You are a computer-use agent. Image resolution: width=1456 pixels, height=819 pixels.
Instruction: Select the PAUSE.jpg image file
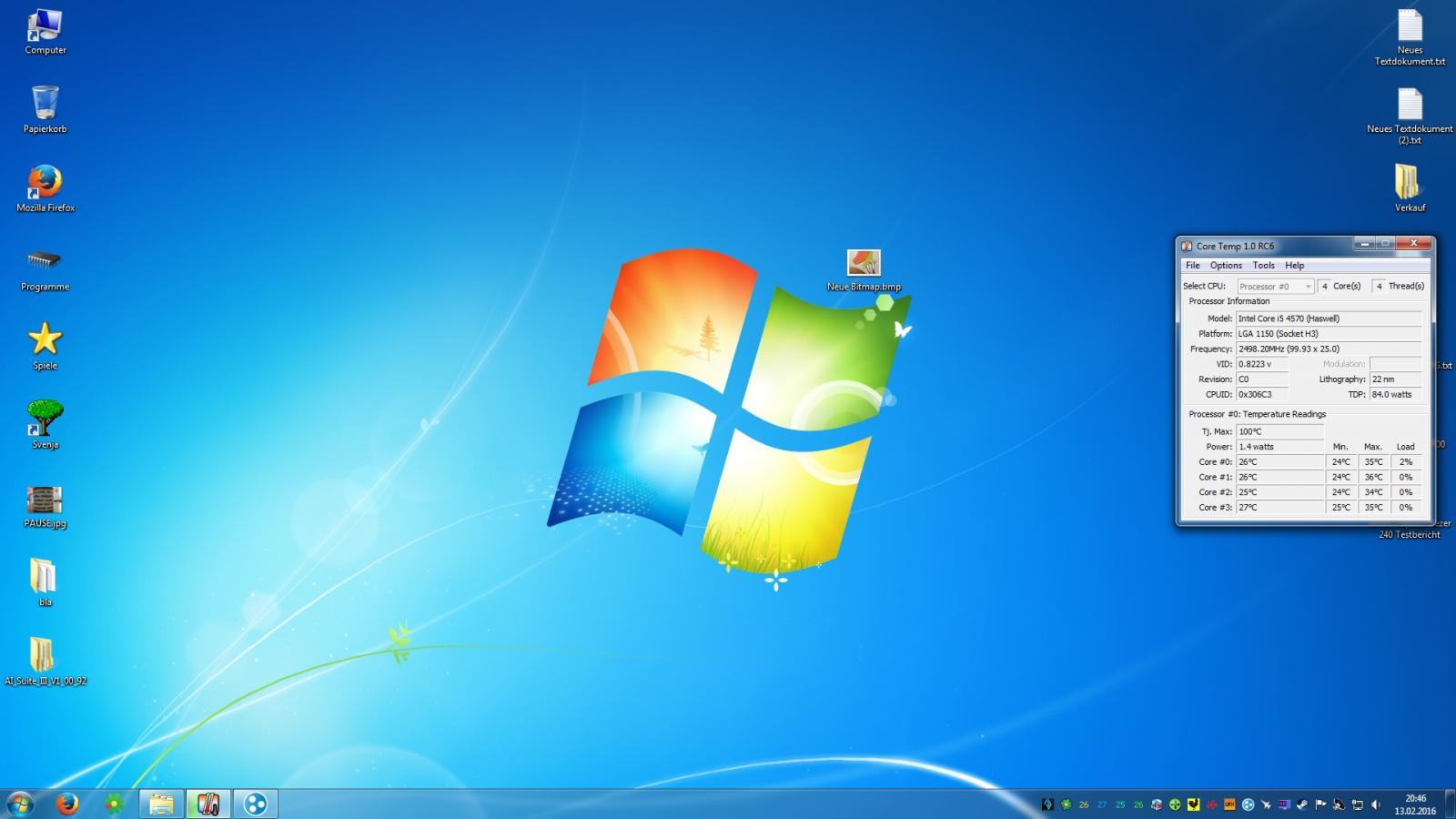[x=45, y=506]
